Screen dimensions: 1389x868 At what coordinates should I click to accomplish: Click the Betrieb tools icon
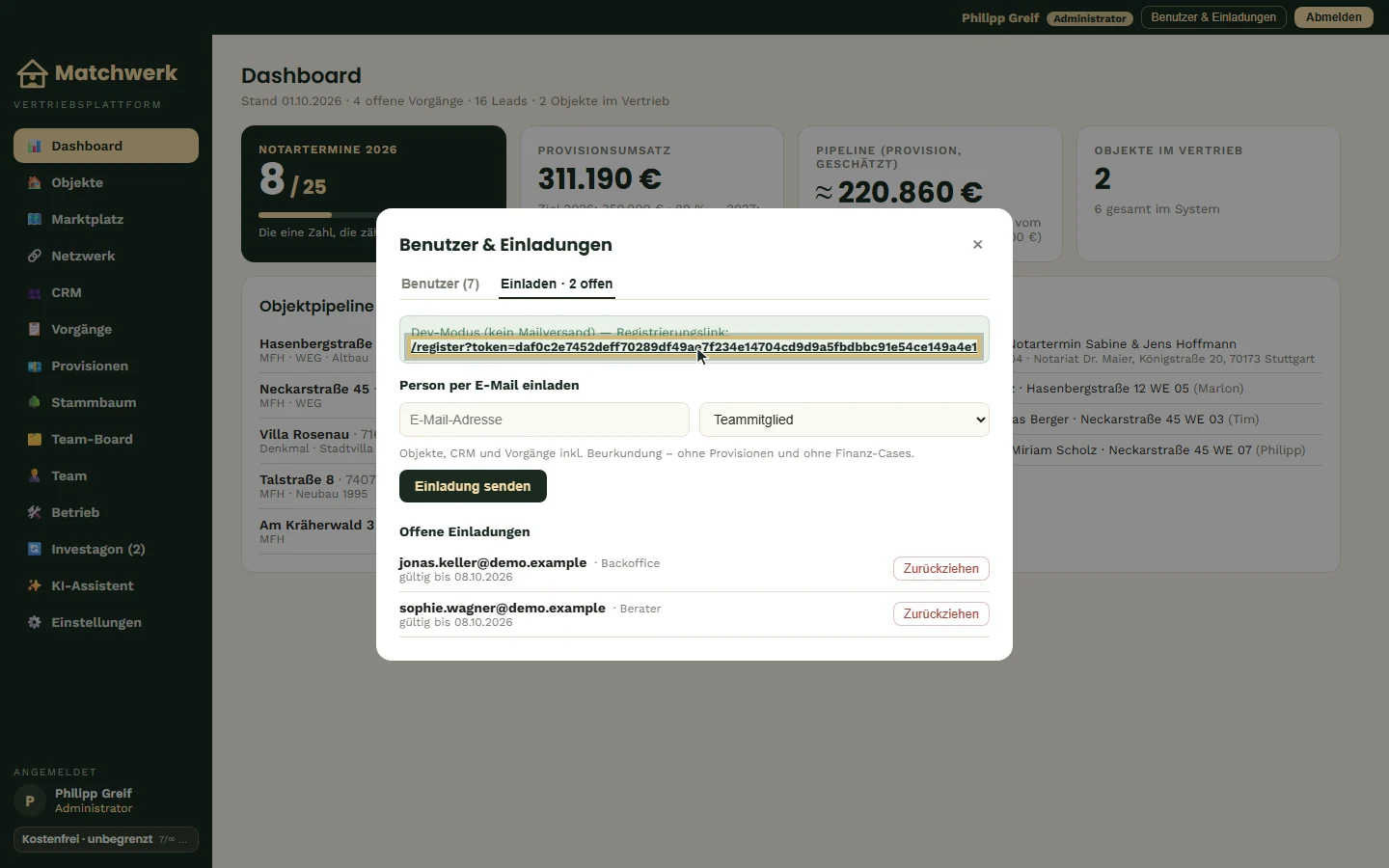point(35,513)
